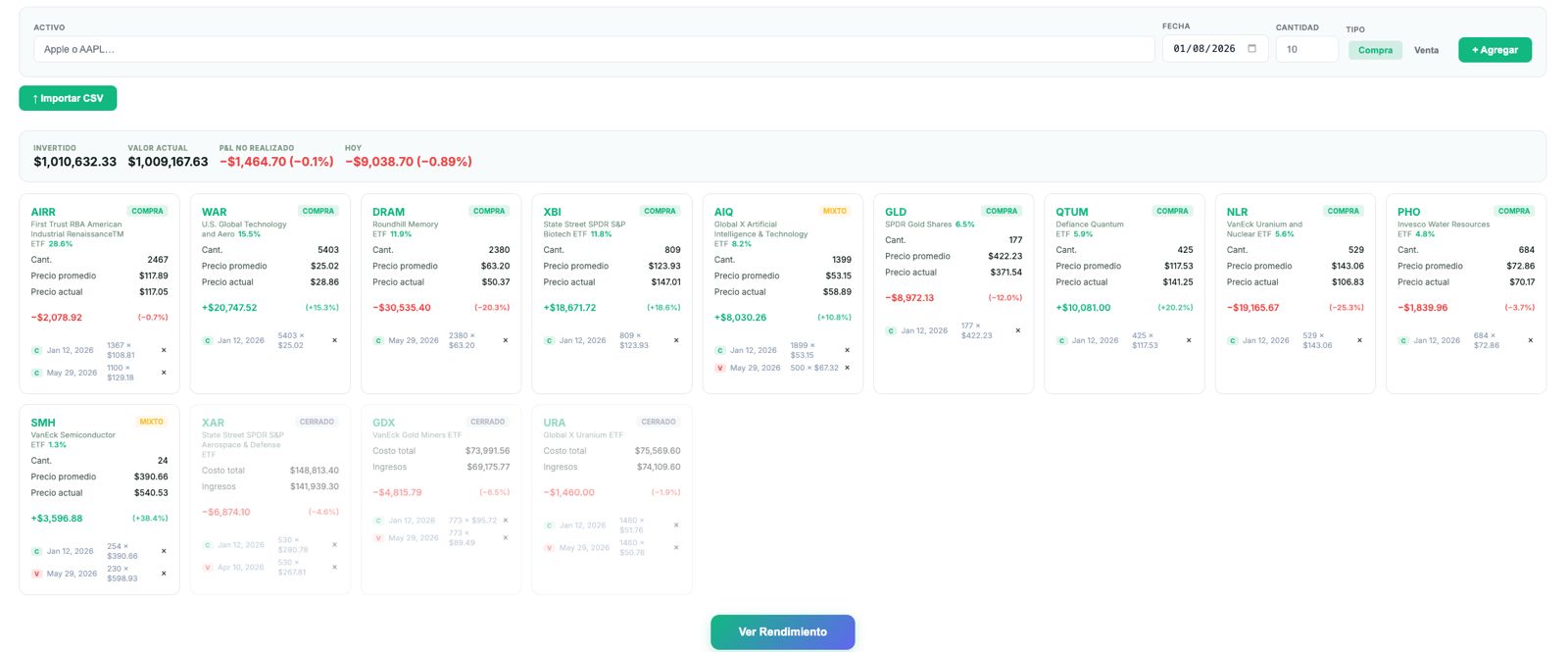Click the Cantidad input field
The image size is (1568, 652).
pyautogui.click(x=1306, y=49)
